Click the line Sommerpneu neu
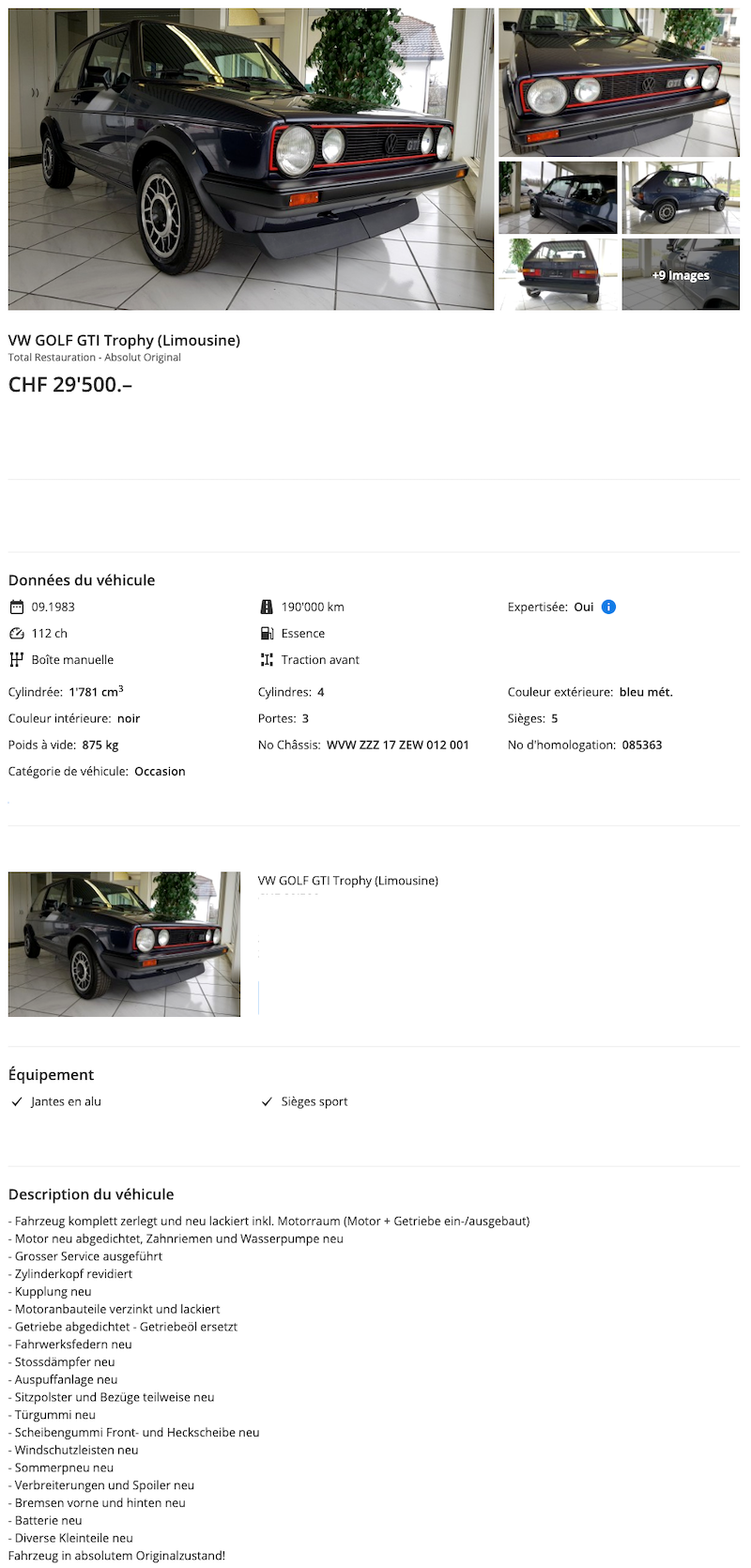The image size is (751, 1568). pyautogui.click(x=61, y=1468)
